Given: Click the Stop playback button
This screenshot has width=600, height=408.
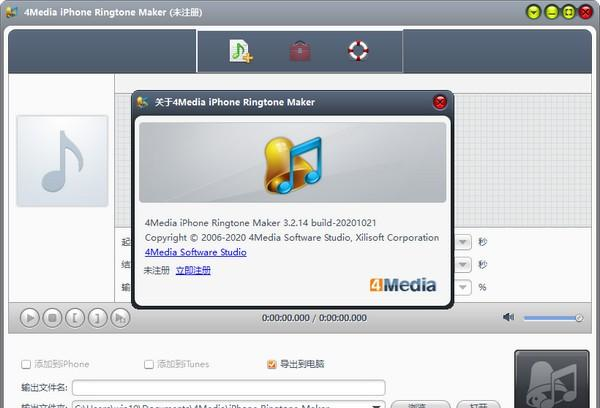Looking at the screenshot, I should (x=52, y=318).
